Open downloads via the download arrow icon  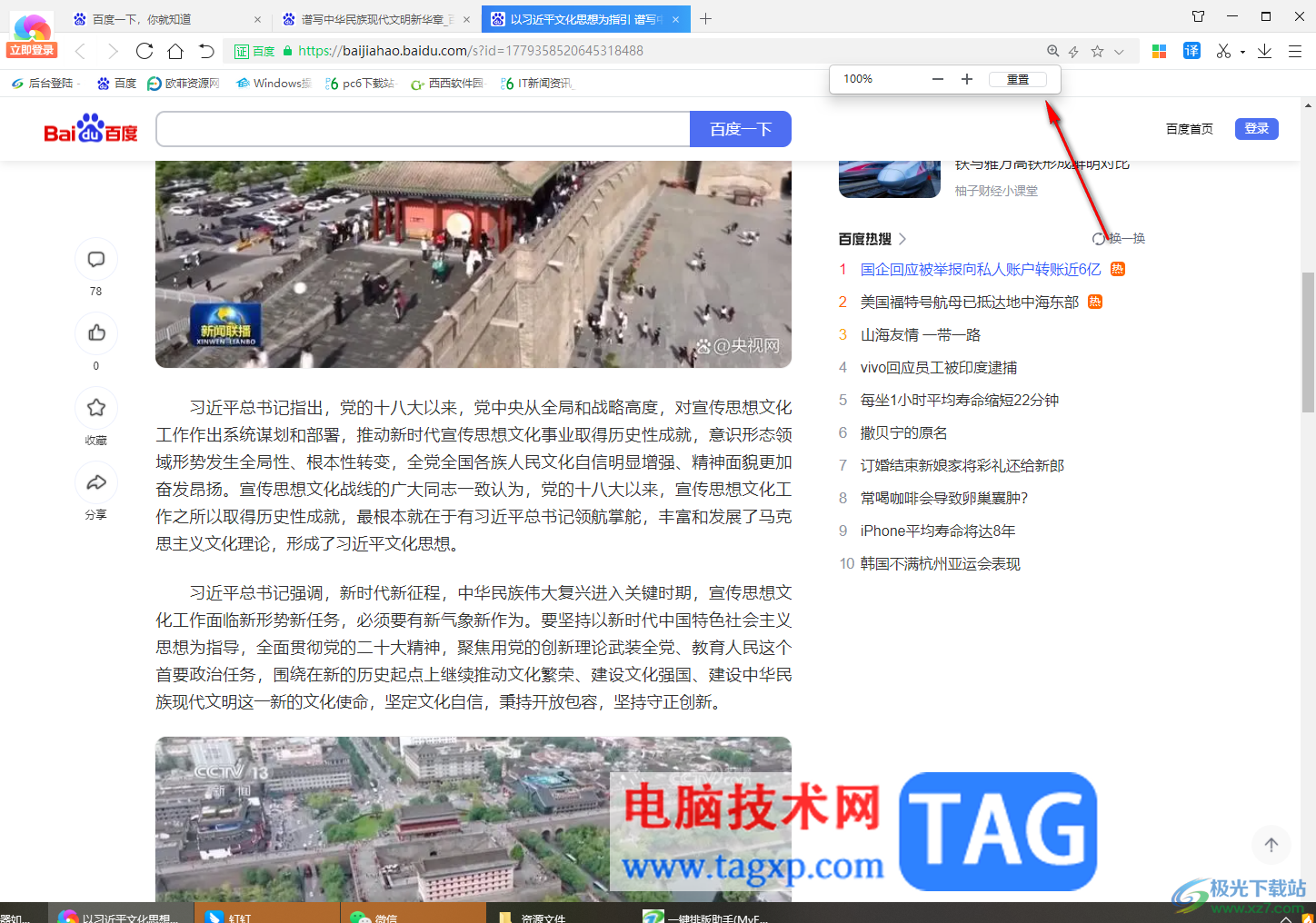click(x=1264, y=51)
